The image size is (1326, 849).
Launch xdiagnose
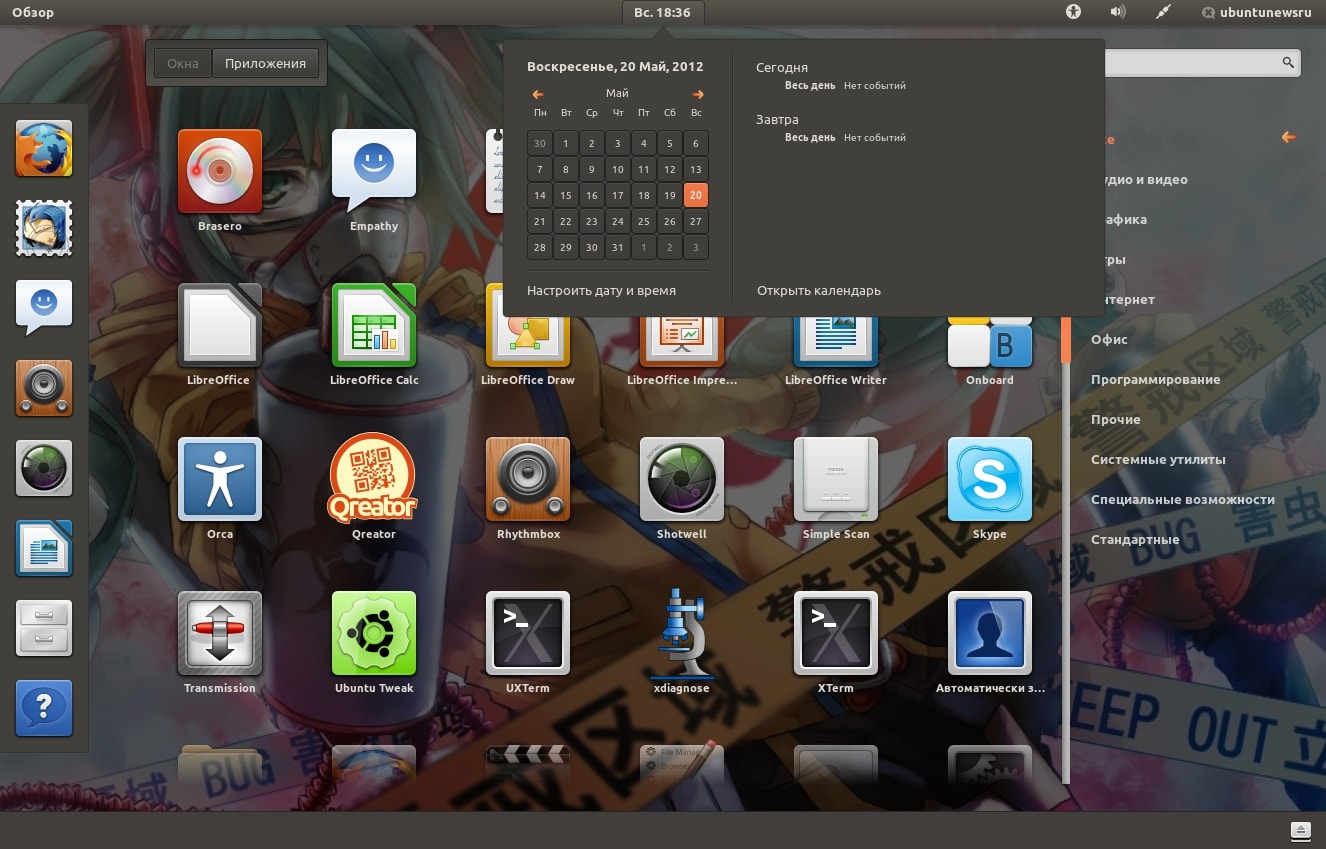point(682,633)
